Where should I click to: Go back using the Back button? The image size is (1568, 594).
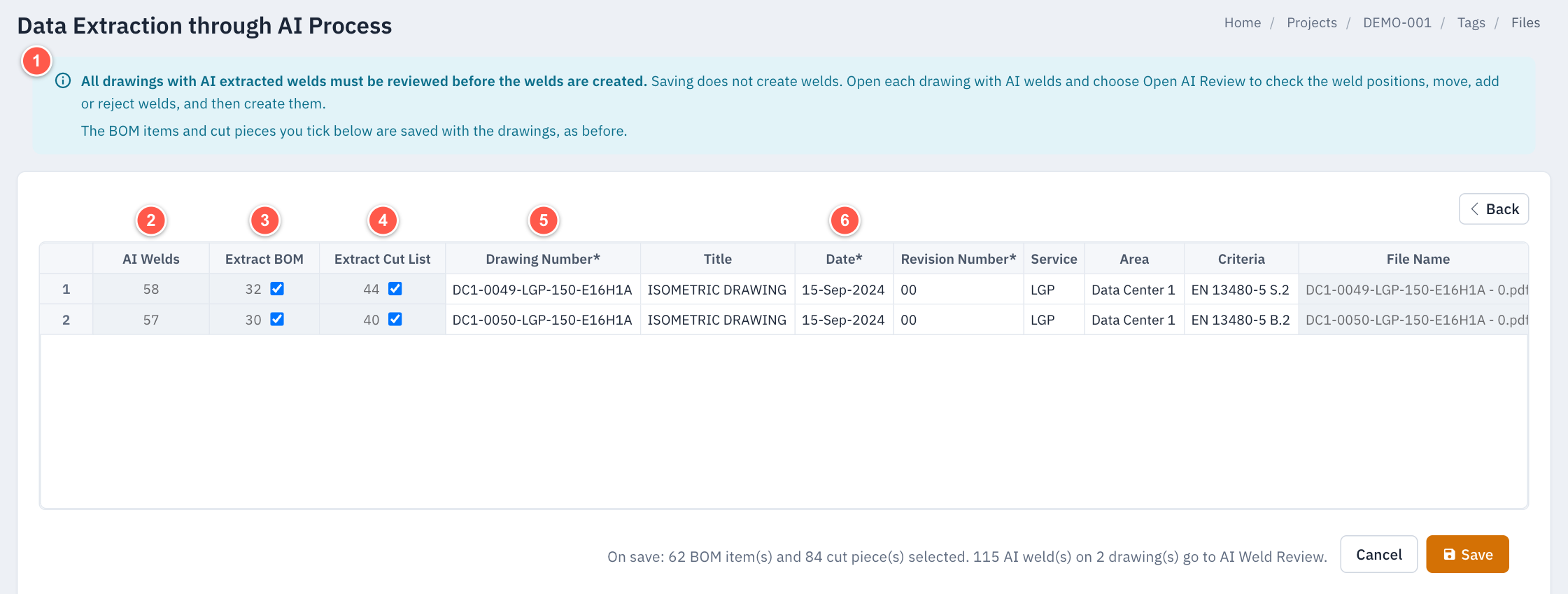pos(1493,209)
